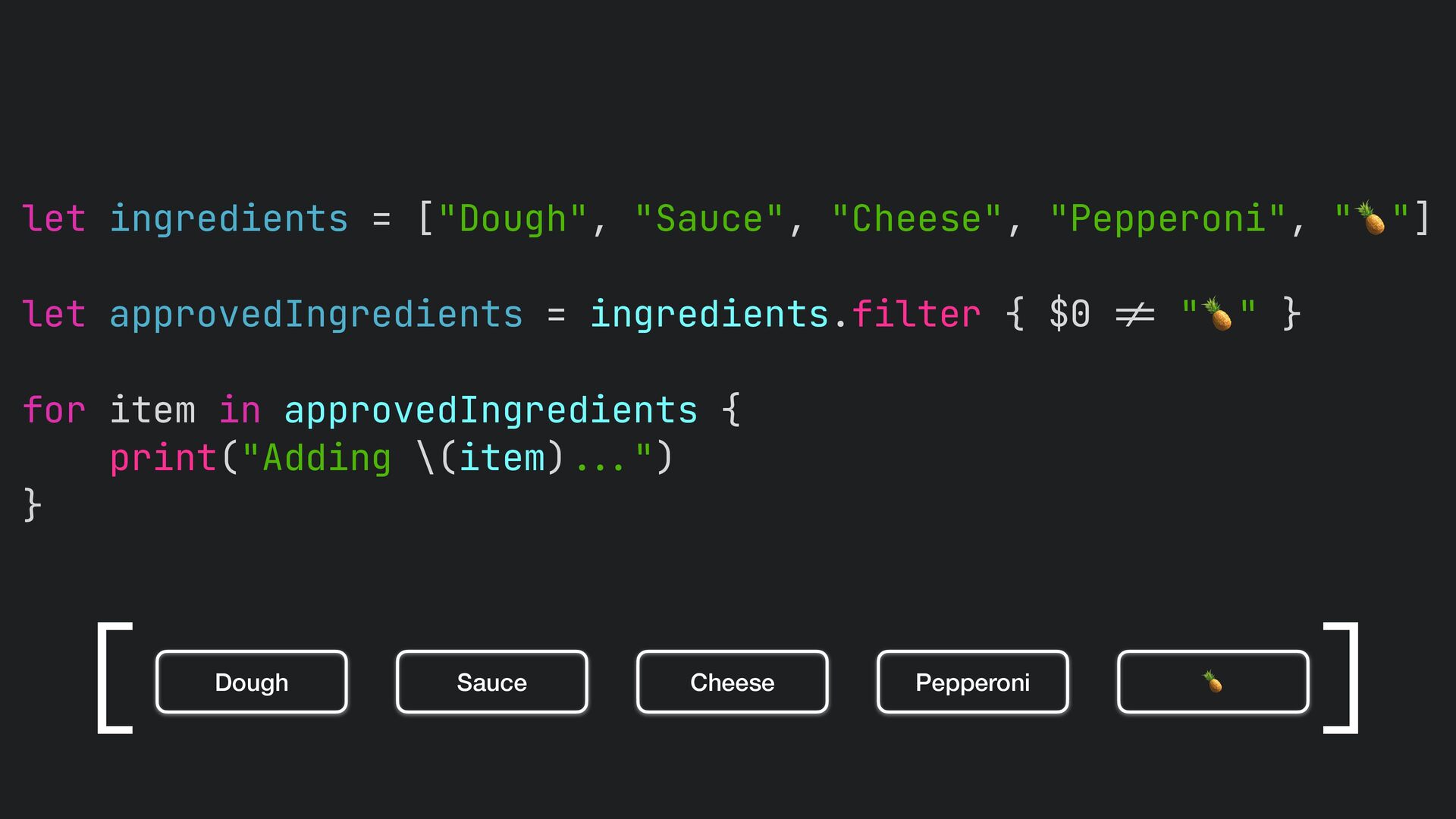
Task: Click the "Sauce" string literal in the code
Action: click(x=709, y=218)
